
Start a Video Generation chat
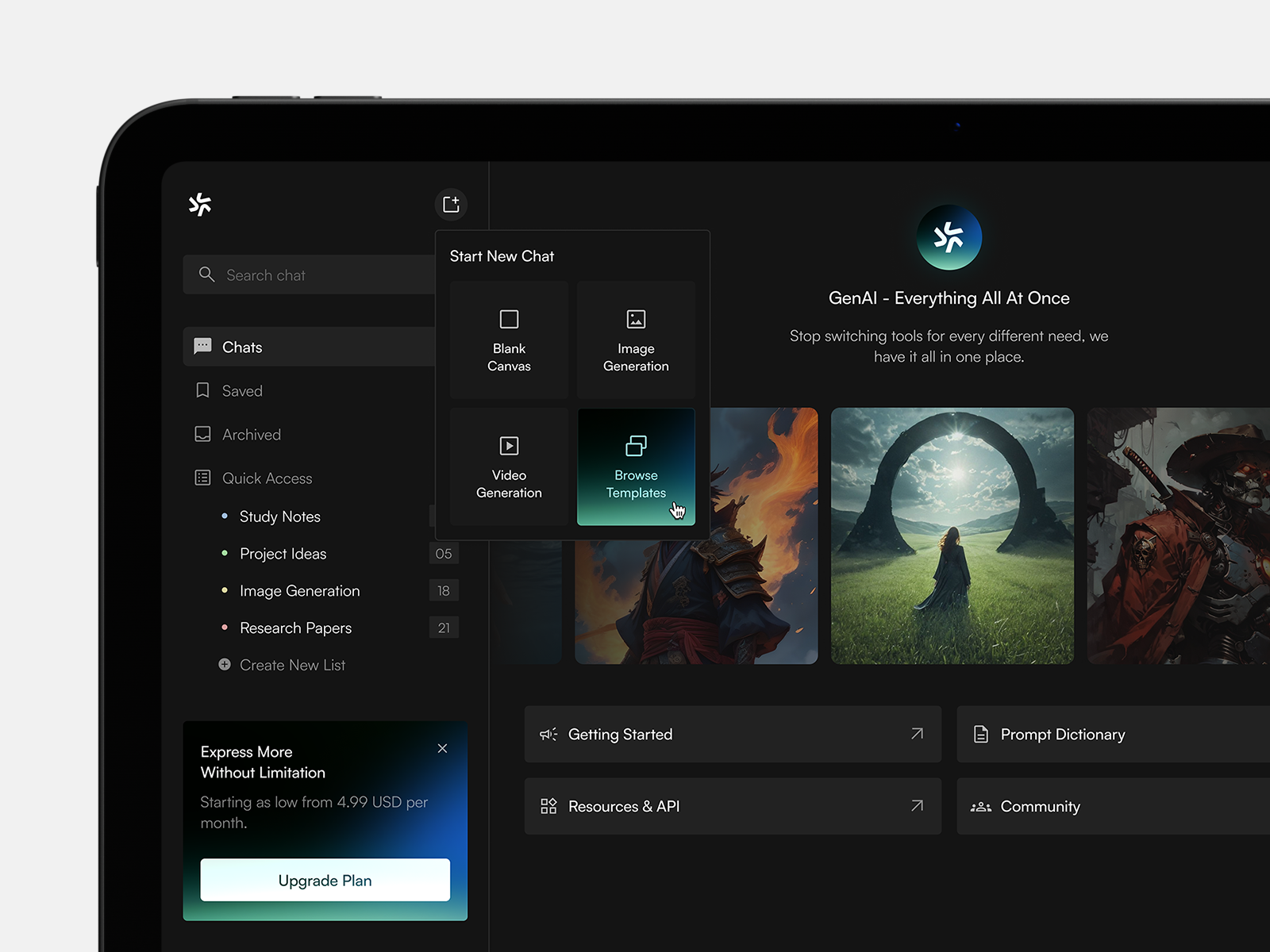coord(509,467)
